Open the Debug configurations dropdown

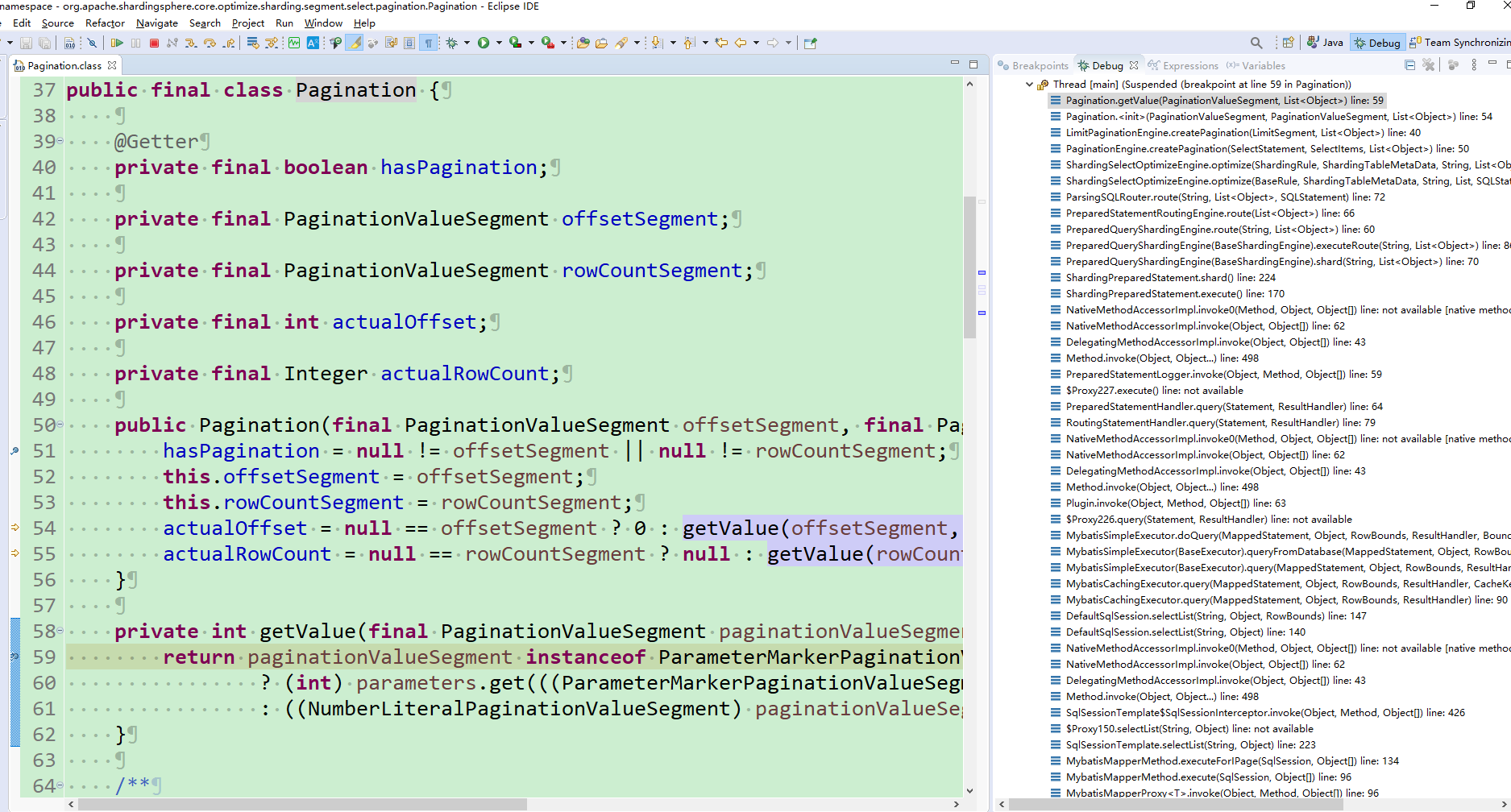(x=467, y=42)
